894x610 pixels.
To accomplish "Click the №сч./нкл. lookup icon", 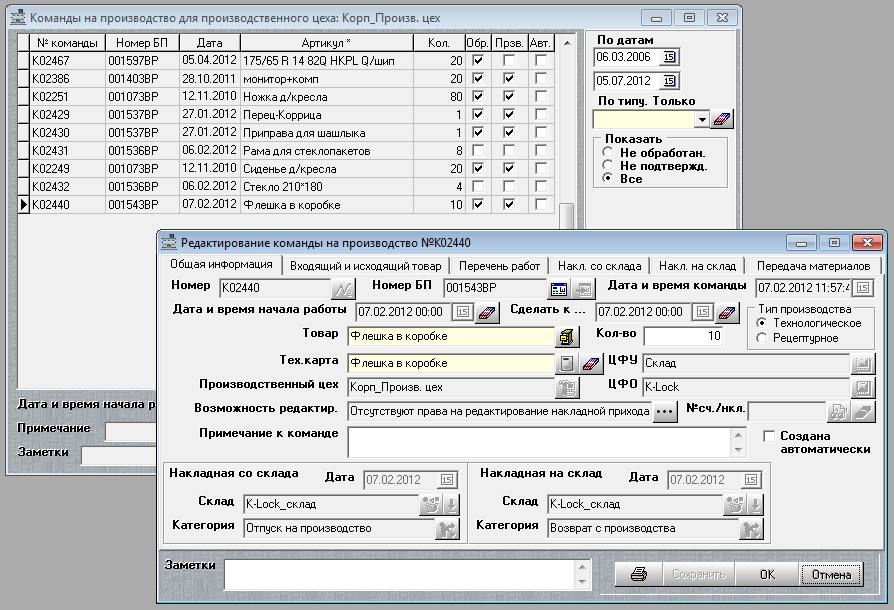I will point(838,412).
